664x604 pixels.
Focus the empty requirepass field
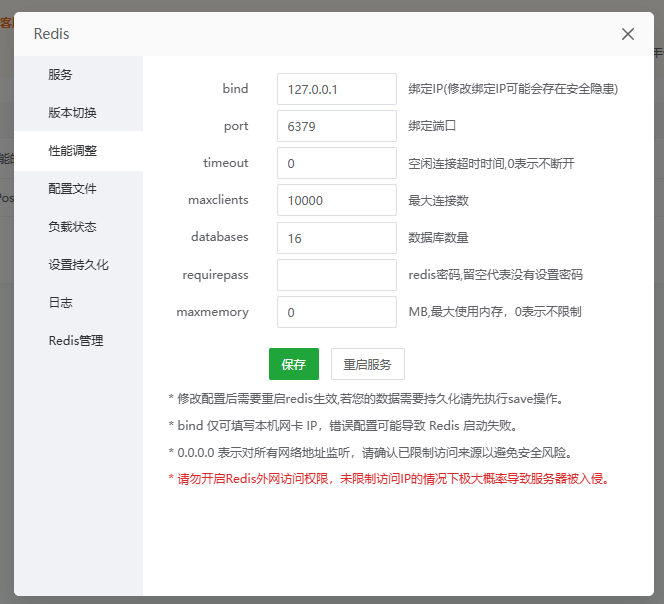click(337, 275)
